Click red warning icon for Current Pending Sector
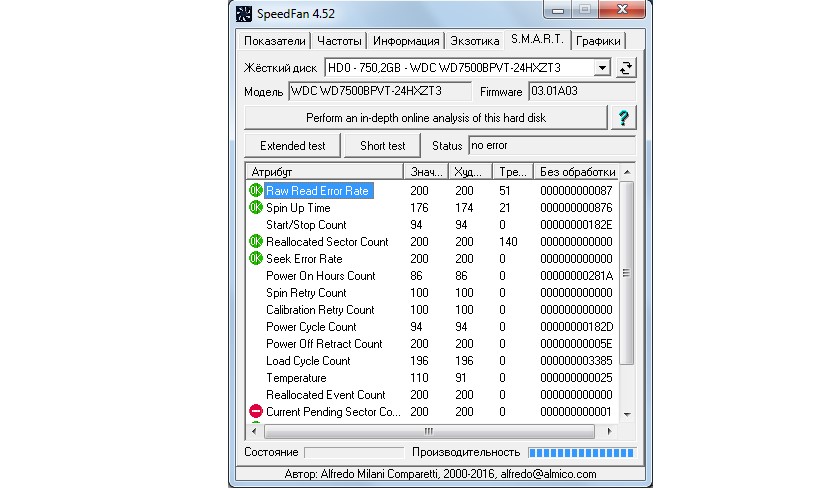830x489 pixels. pos(256,411)
